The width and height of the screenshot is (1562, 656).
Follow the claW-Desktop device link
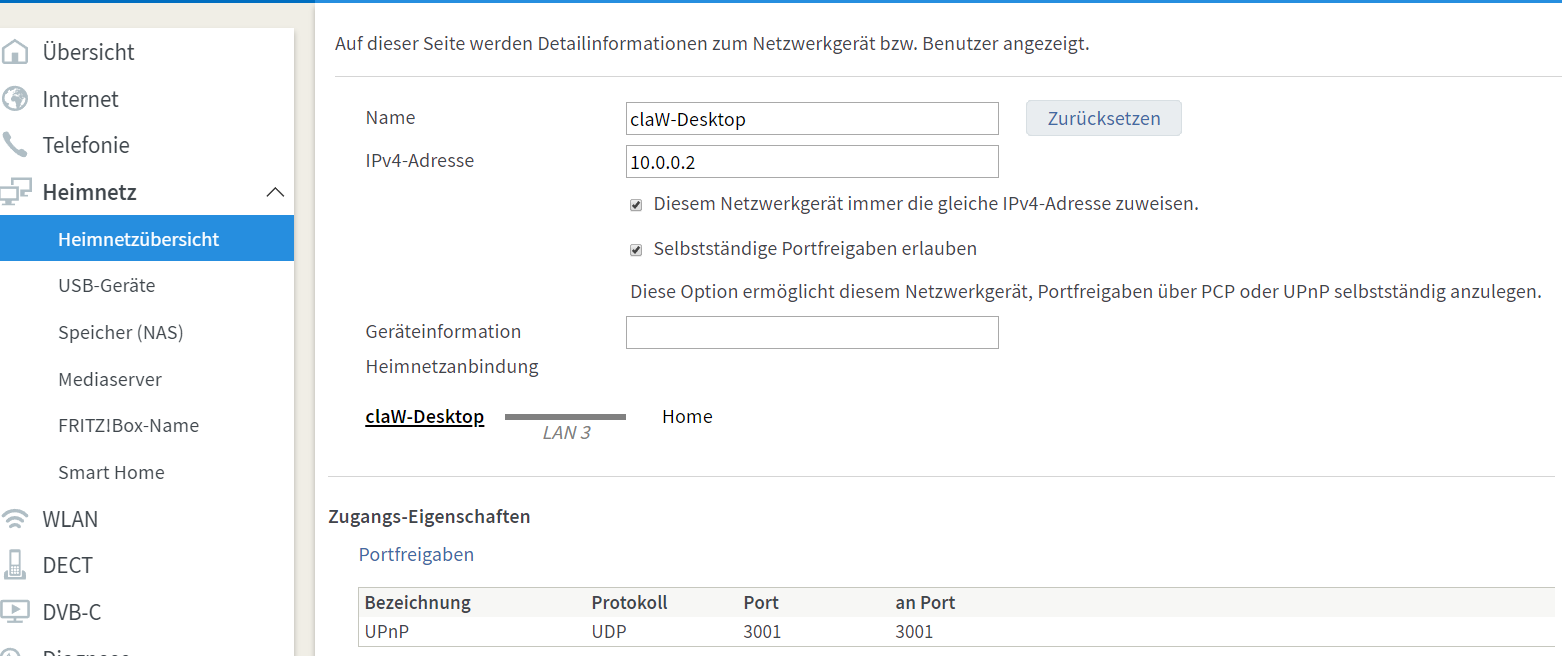425,417
